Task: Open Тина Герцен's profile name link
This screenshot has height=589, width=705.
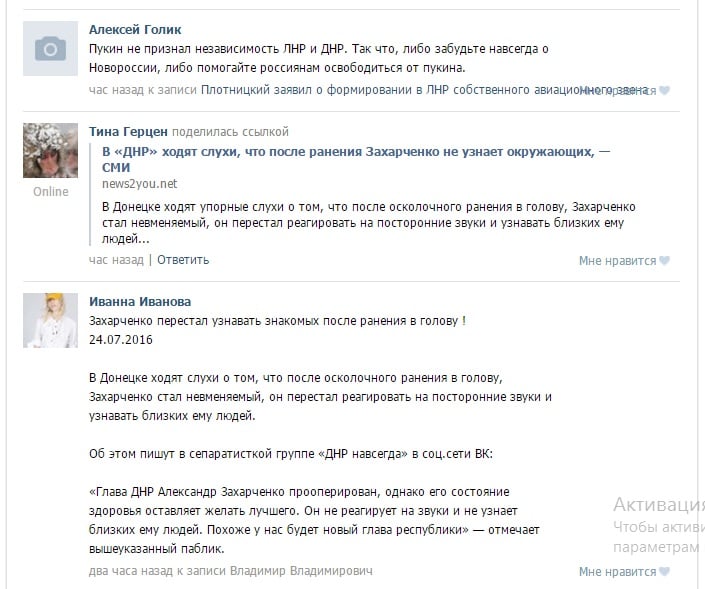Action: pos(128,132)
